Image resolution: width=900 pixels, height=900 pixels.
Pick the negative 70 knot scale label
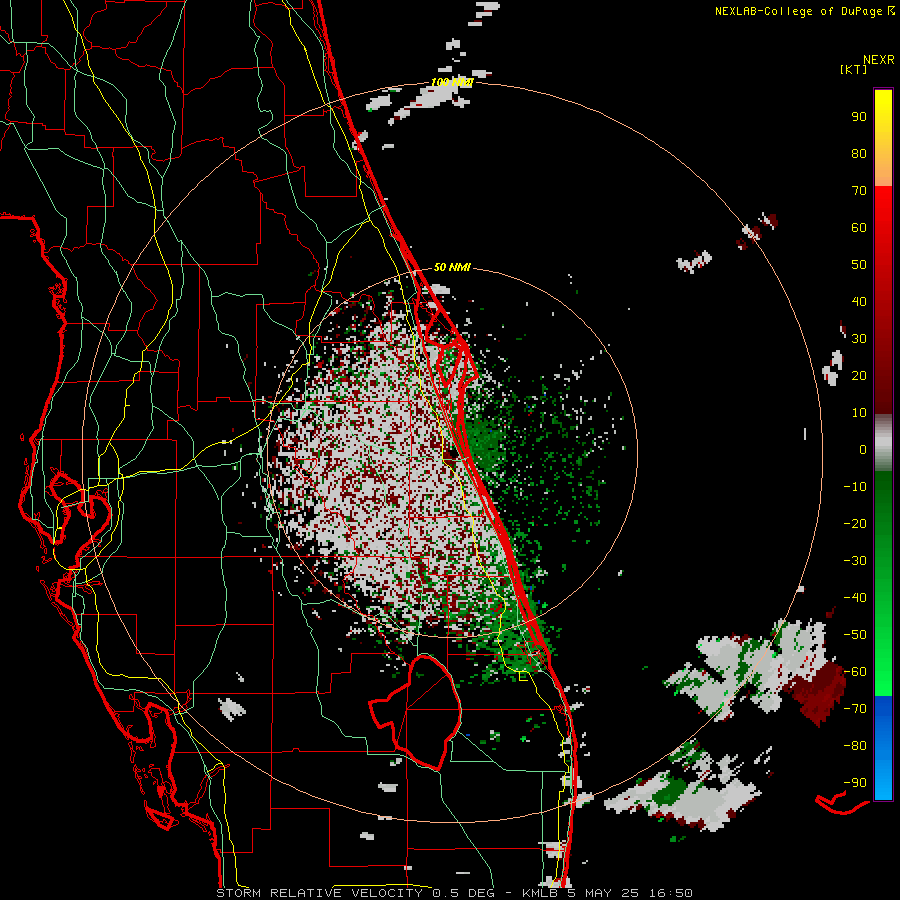(x=855, y=709)
